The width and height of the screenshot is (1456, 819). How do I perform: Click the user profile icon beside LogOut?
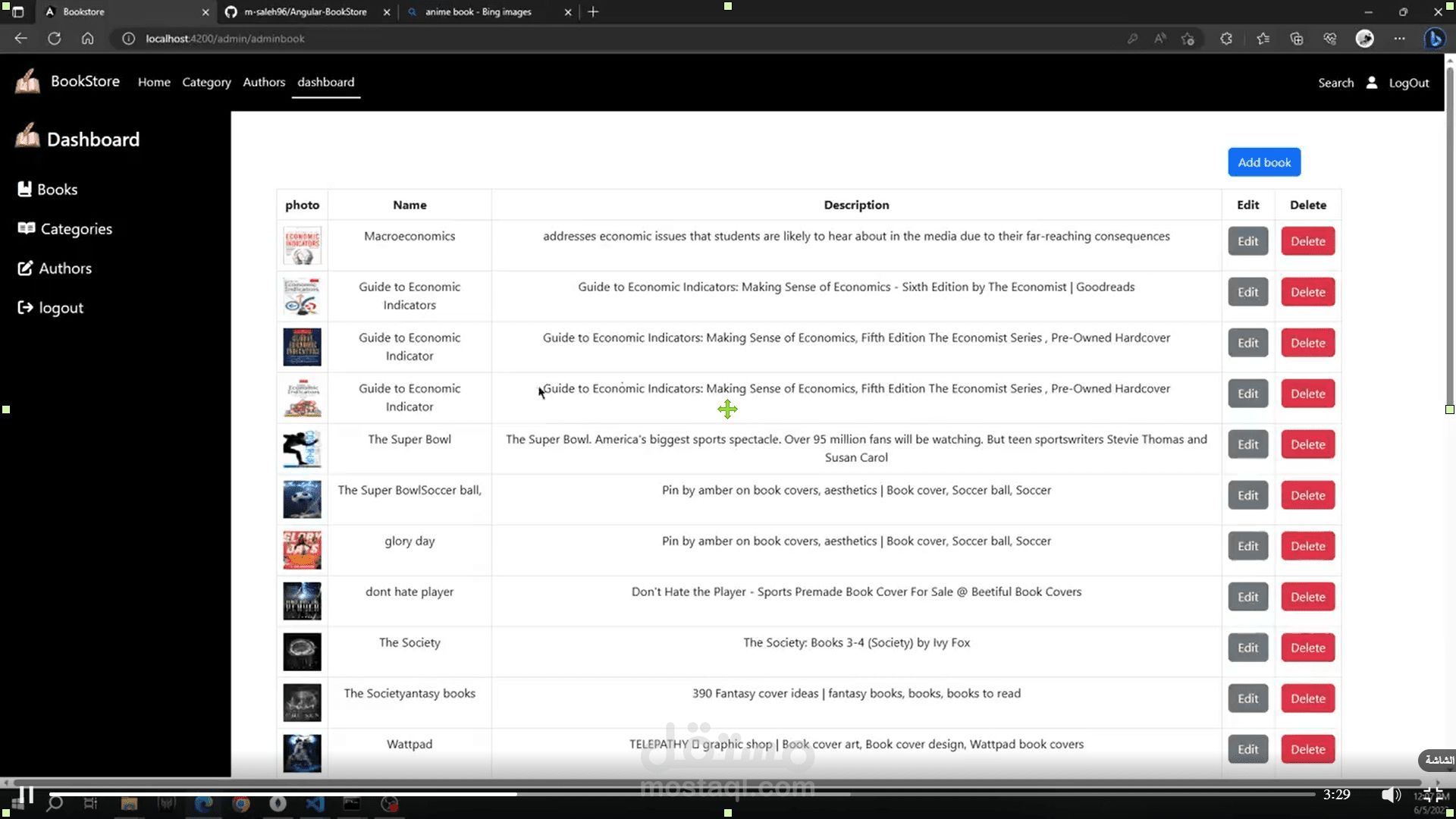(1371, 83)
